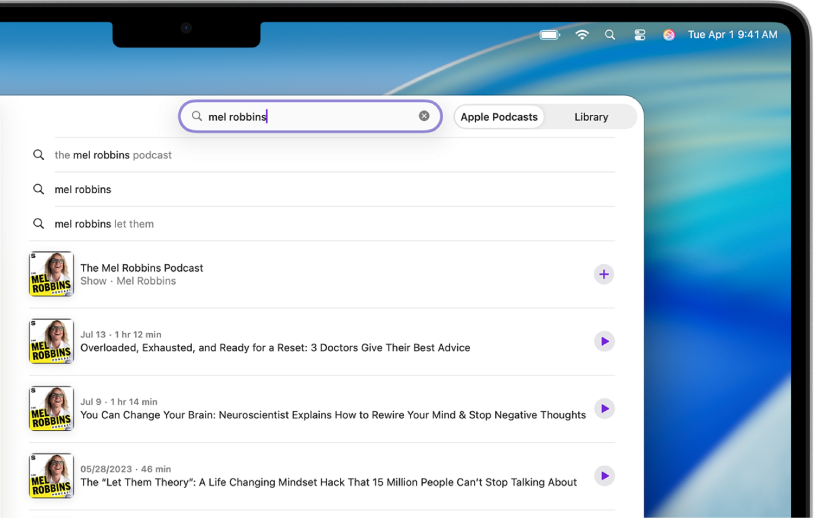This screenshot has height=520, width=814.
Task: Switch to the Library tab
Action: [591, 117]
